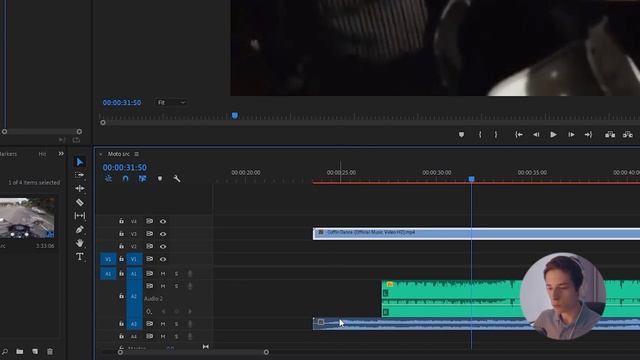Step back one frame
Viewport: 640px width, 360px height.
click(536, 134)
